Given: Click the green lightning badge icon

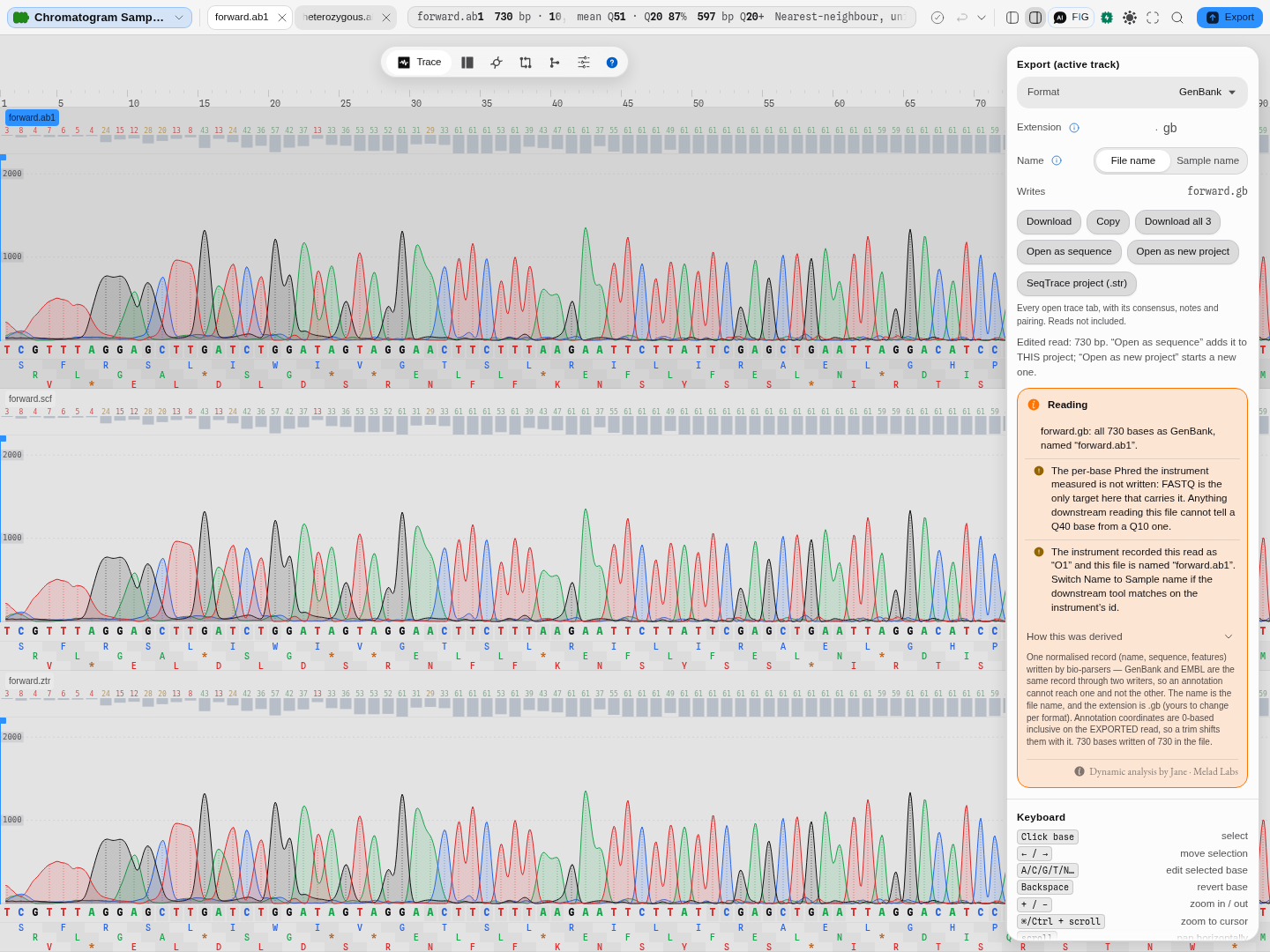Looking at the screenshot, I should tap(1107, 18).
